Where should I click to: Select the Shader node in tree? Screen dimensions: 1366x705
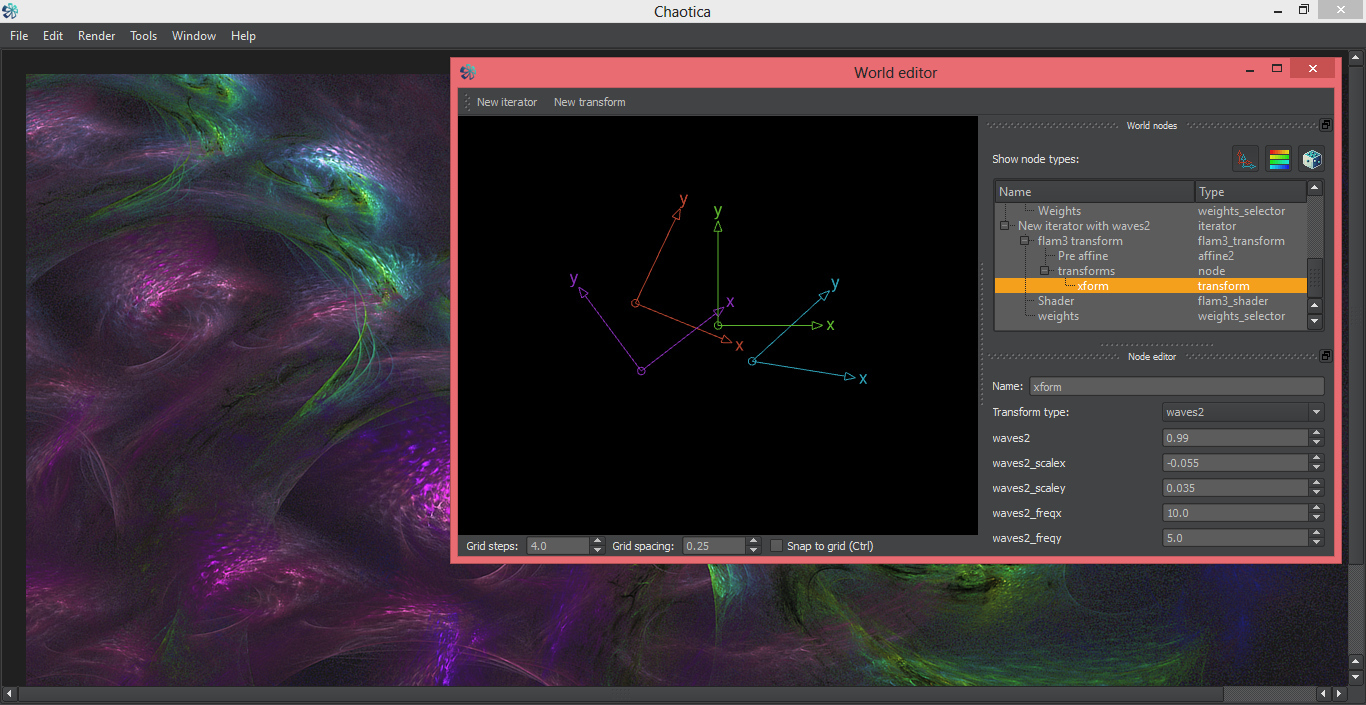(x=1056, y=301)
